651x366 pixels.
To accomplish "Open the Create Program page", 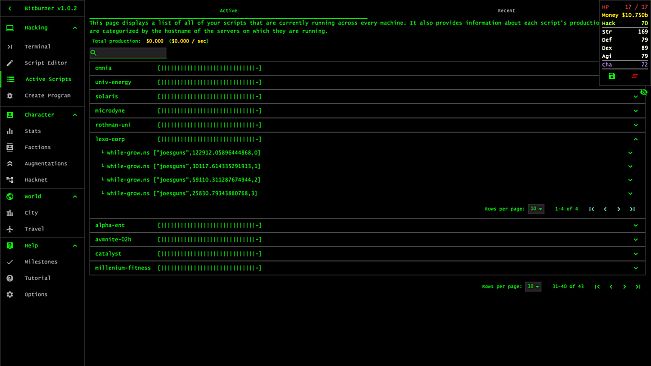I will [42, 95].
